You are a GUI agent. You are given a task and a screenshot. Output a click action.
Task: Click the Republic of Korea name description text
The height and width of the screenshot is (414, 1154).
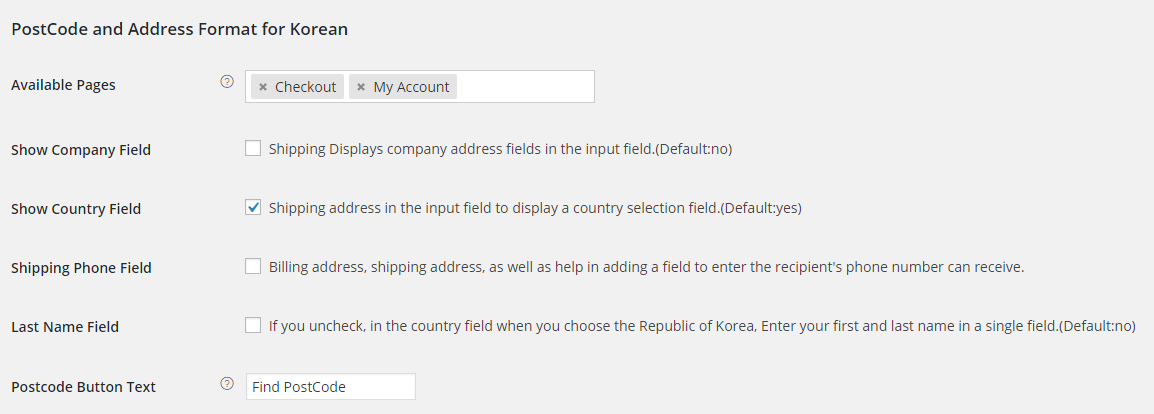[702, 326]
